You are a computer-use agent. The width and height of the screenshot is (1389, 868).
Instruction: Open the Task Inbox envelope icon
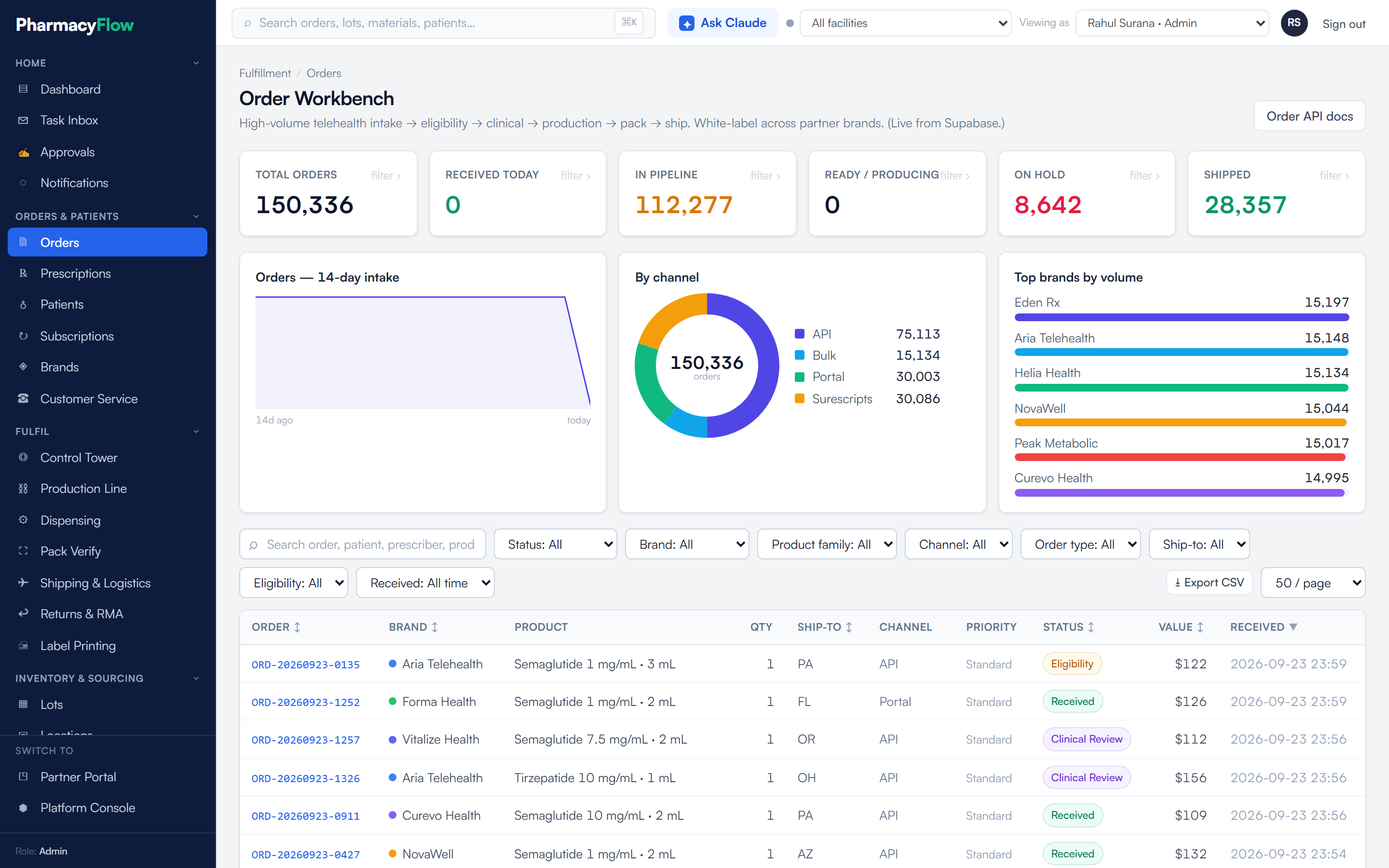[23, 120]
